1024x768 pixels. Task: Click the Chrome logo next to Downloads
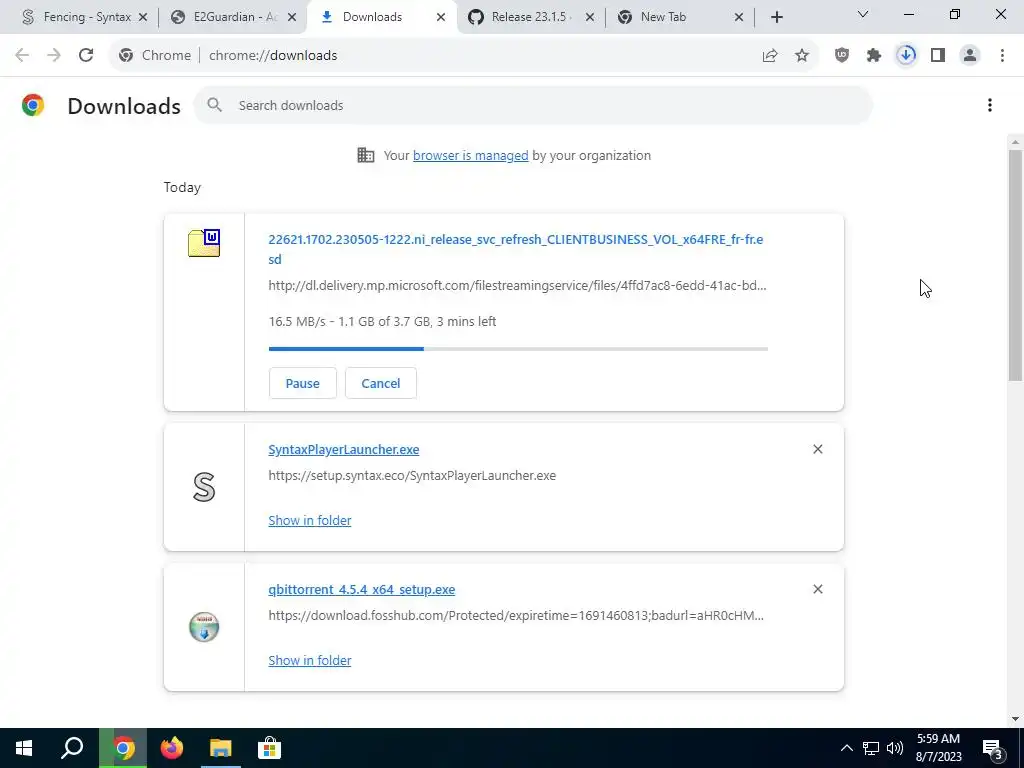click(33, 105)
